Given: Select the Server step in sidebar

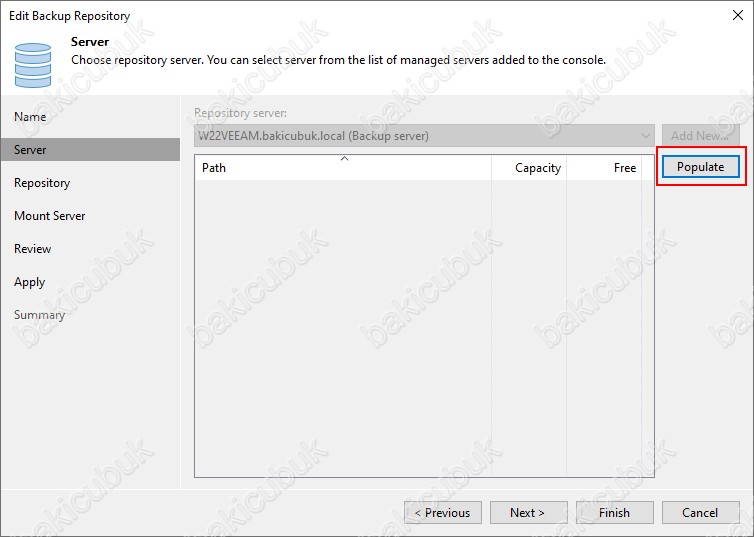Looking at the screenshot, I should click(90, 150).
